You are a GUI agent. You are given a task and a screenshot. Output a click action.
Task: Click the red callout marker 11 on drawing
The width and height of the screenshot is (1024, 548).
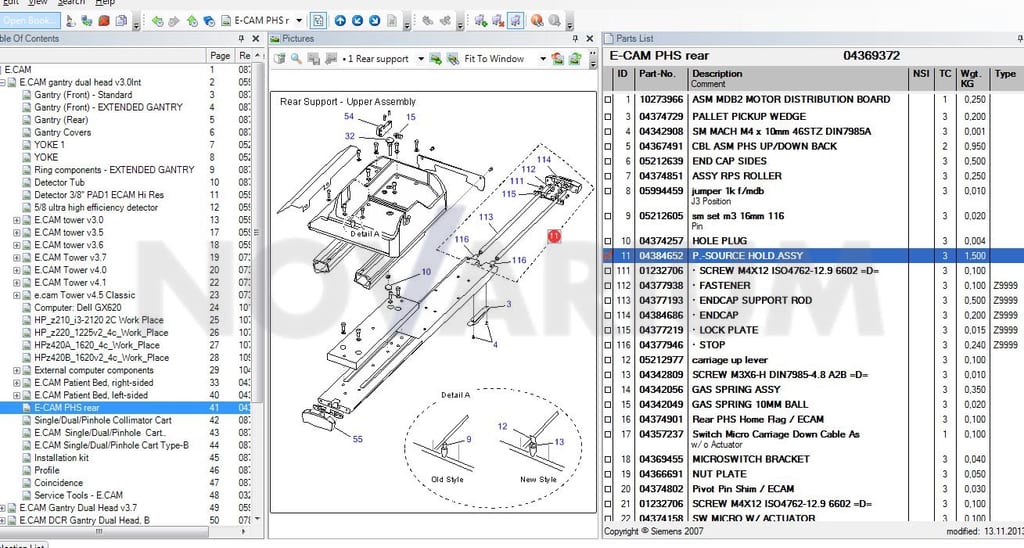[554, 236]
